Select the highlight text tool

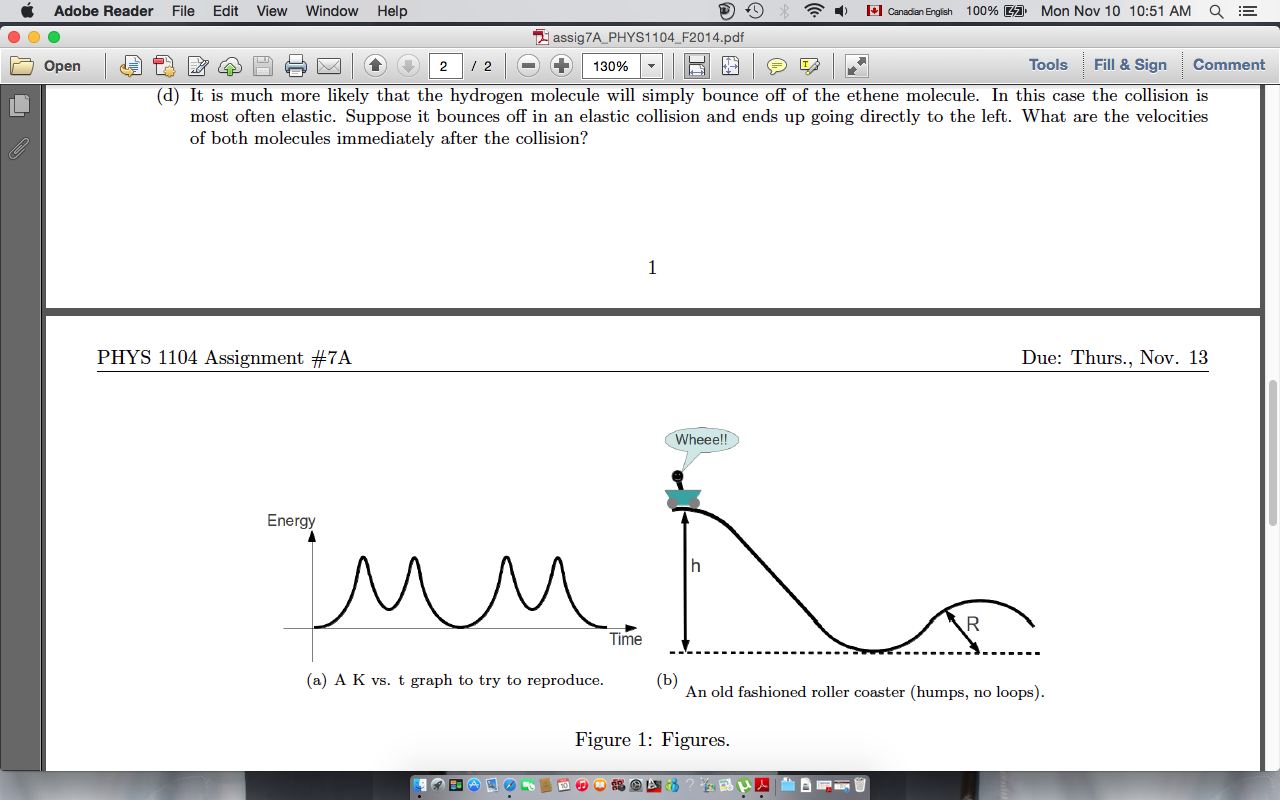(810, 66)
